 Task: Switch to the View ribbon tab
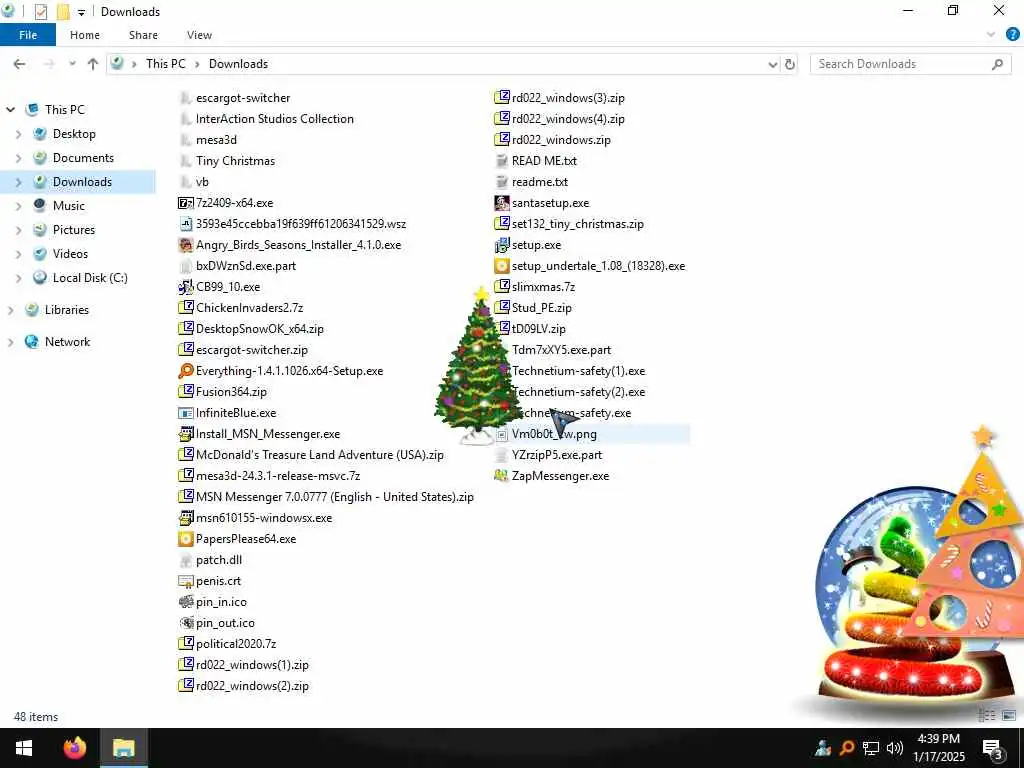(x=199, y=35)
